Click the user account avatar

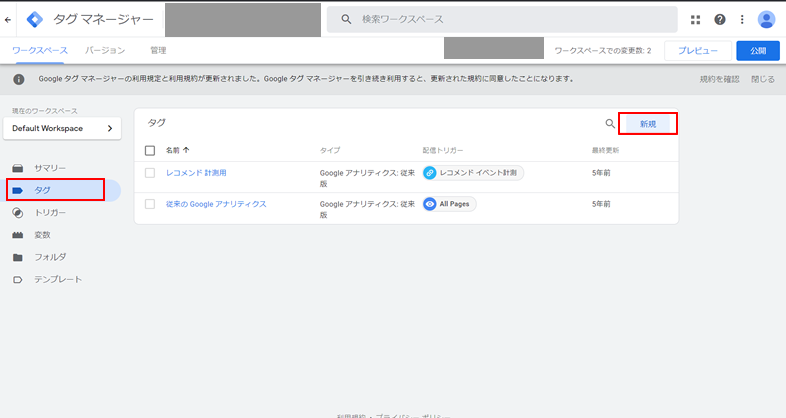(x=766, y=20)
